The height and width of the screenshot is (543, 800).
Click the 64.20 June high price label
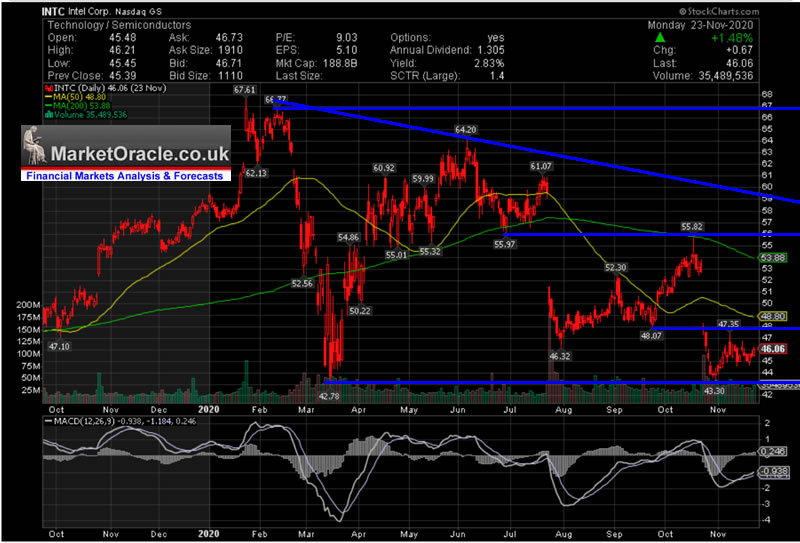[x=465, y=130]
